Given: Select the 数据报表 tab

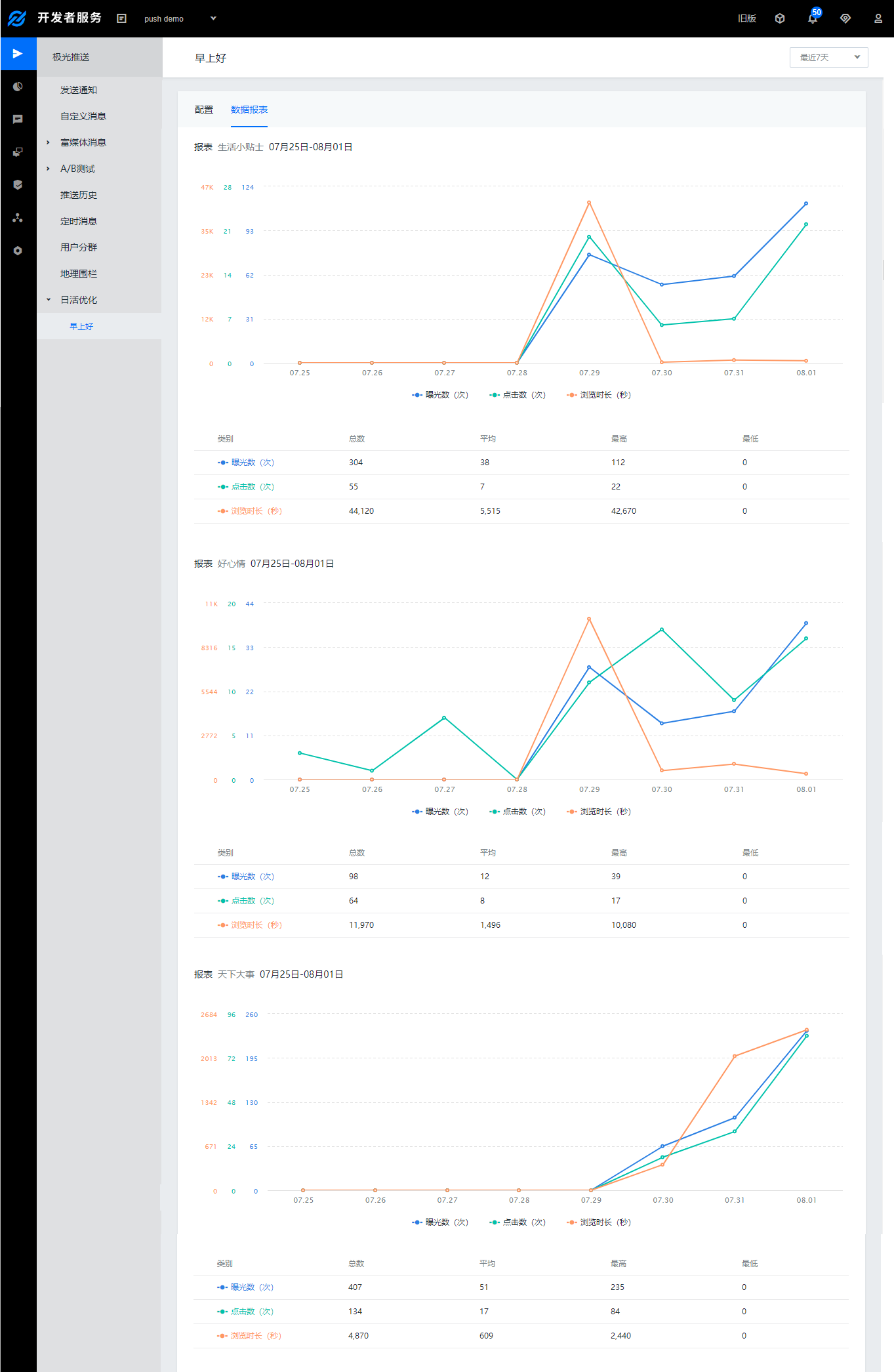Looking at the screenshot, I should pyautogui.click(x=249, y=110).
